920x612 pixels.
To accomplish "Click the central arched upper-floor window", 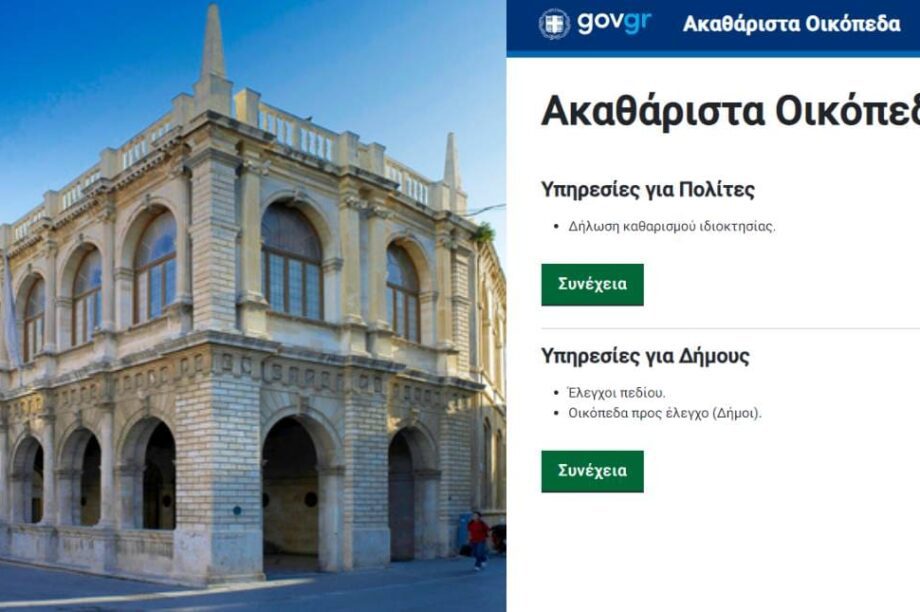I will tap(291, 261).
